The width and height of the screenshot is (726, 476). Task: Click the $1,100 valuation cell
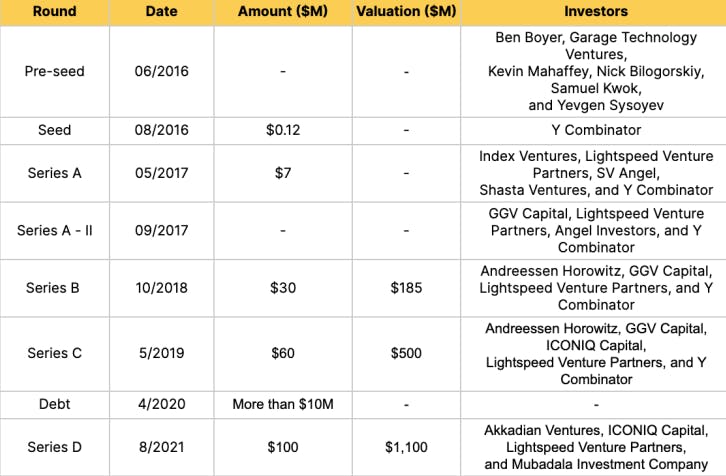click(405, 448)
